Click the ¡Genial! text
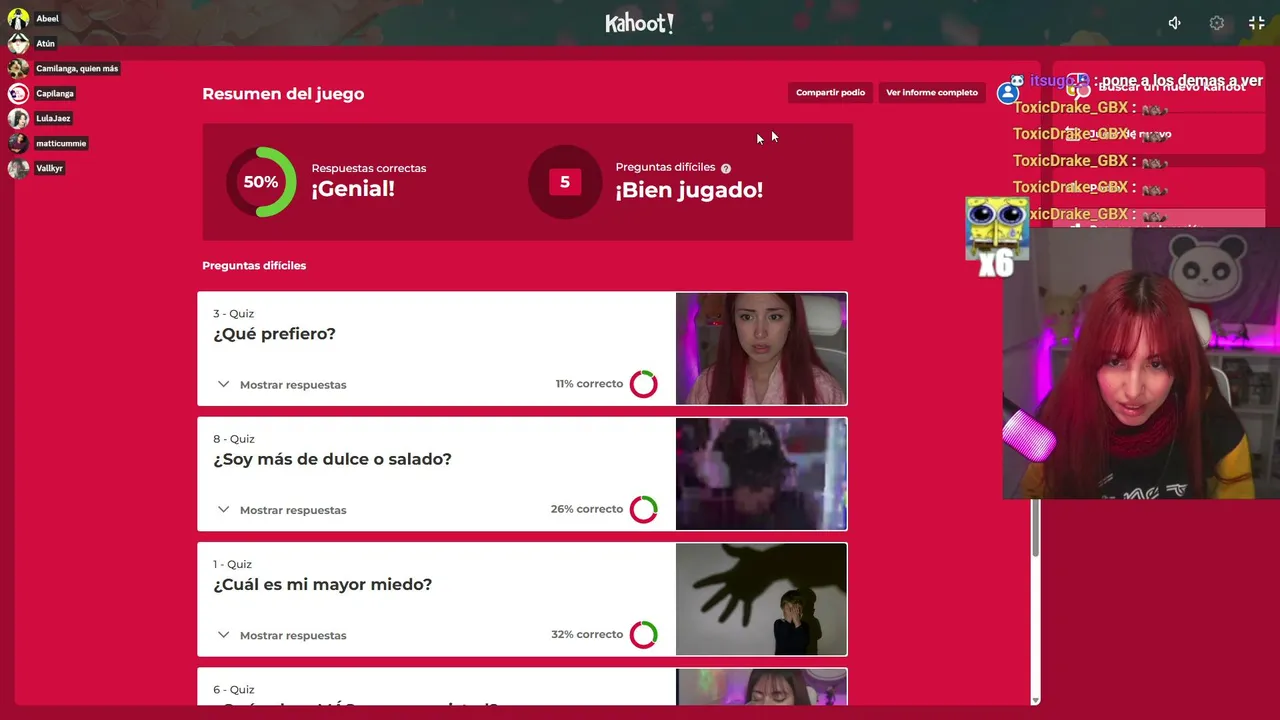Viewport: 1280px width, 720px height. tap(353, 189)
